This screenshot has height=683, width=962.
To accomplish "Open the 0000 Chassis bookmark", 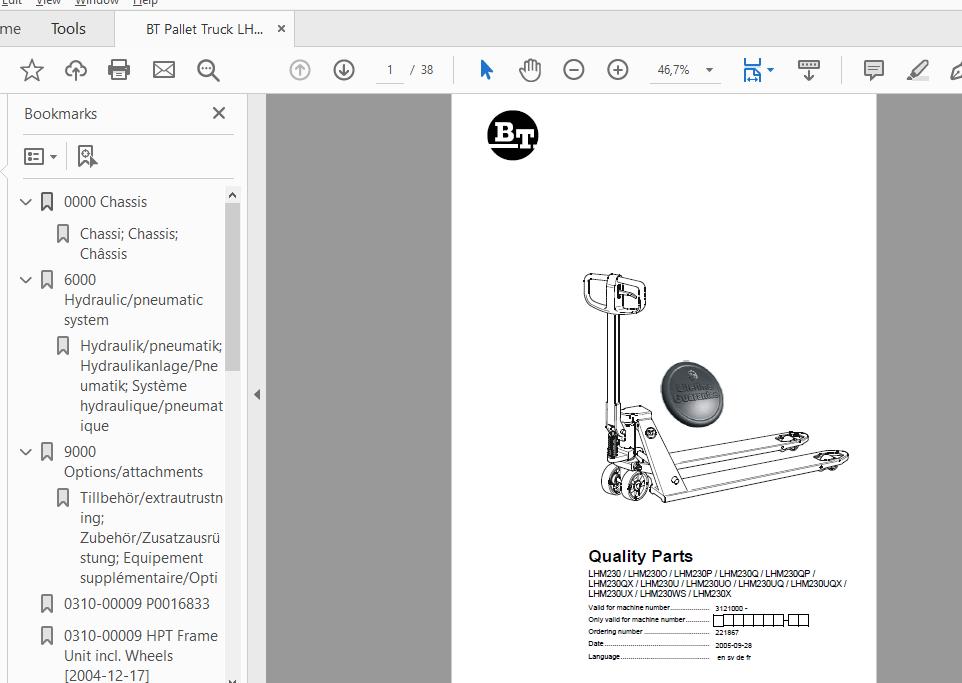I will point(106,202).
